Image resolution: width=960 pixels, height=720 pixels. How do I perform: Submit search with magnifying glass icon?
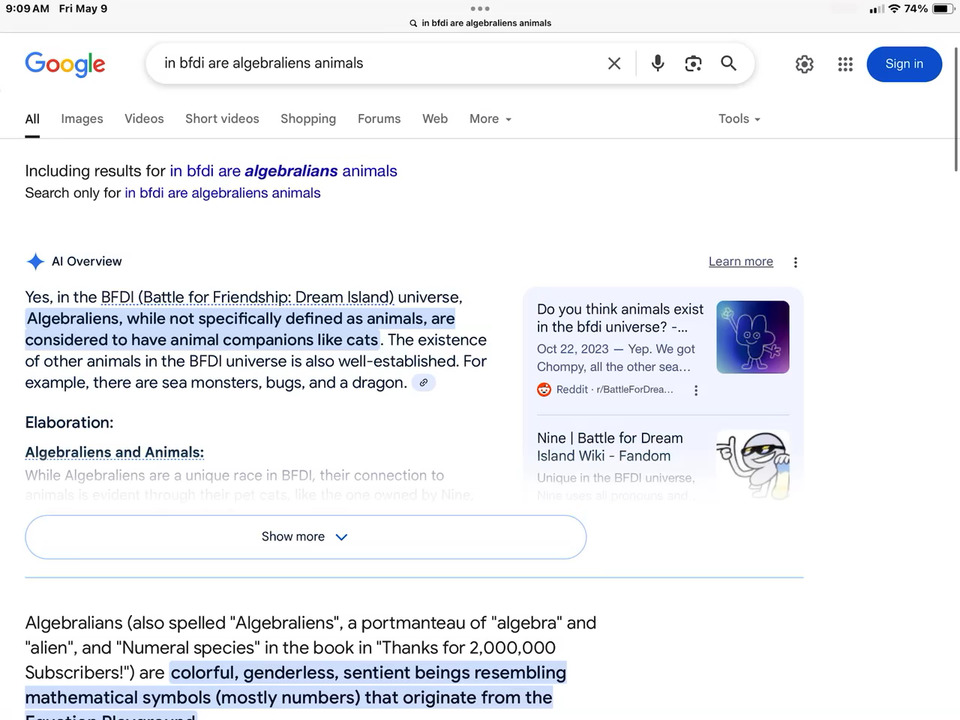pyautogui.click(x=728, y=63)
